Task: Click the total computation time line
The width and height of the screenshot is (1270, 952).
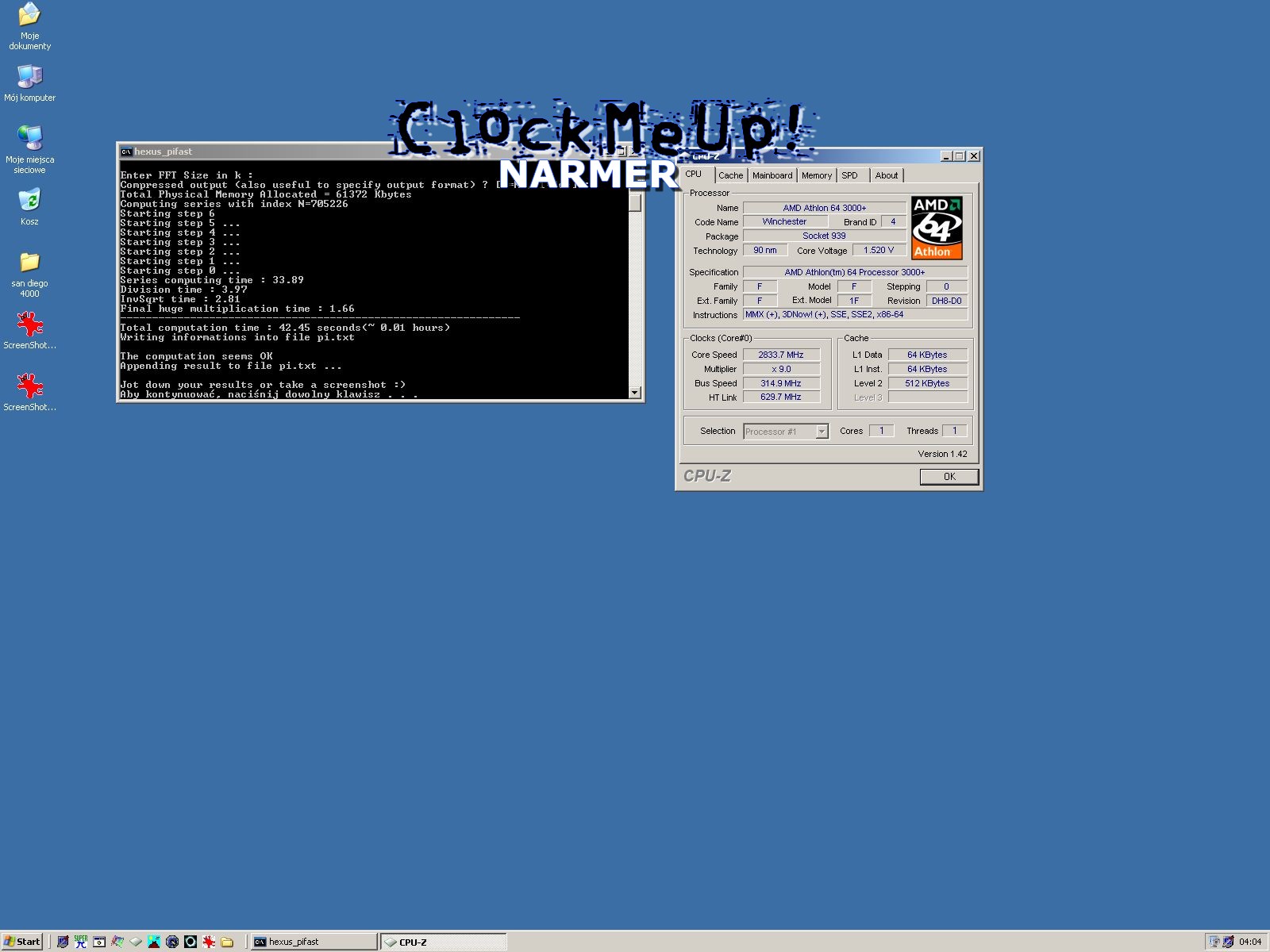Action: click(x=285, y=328)
